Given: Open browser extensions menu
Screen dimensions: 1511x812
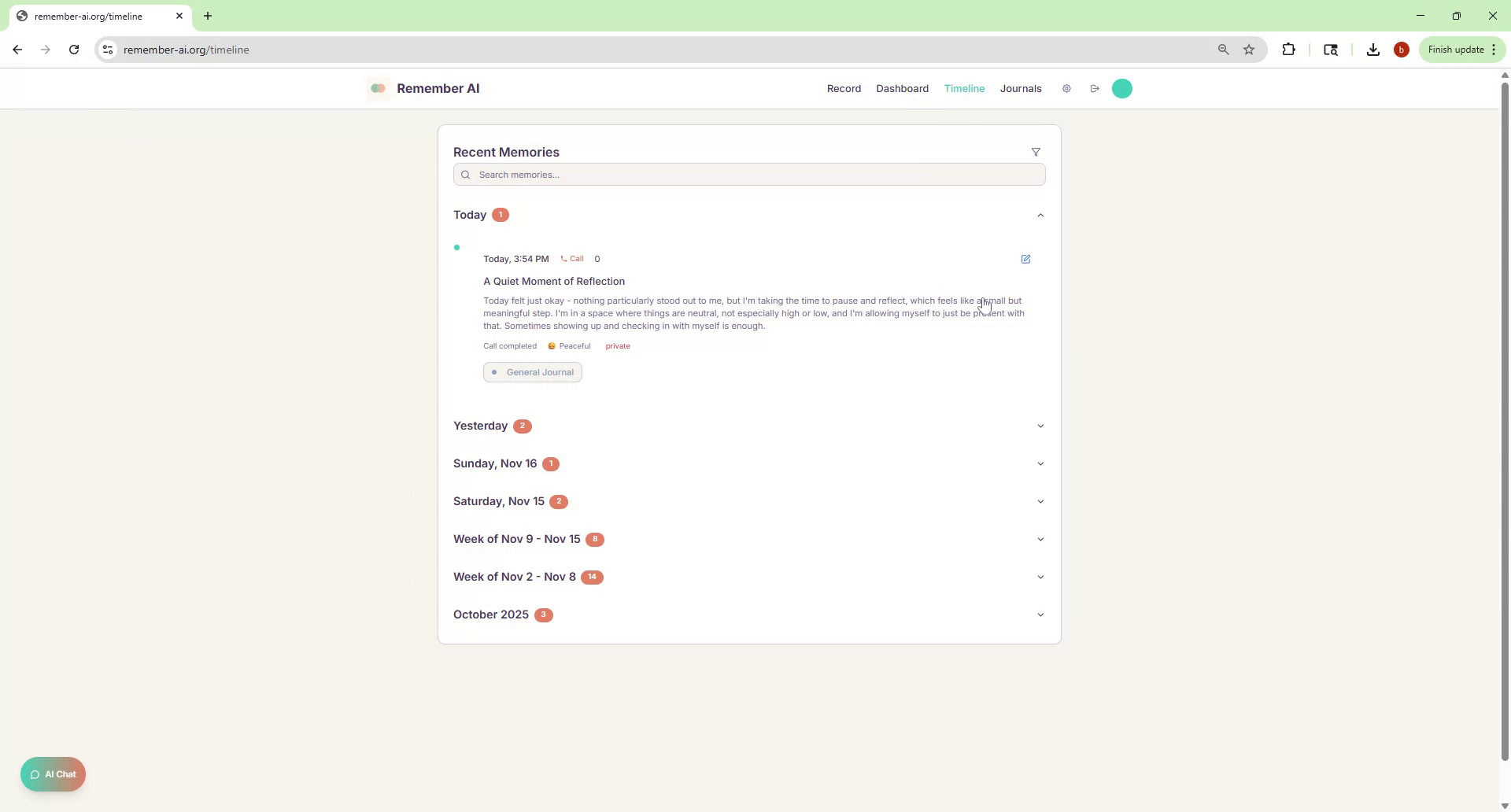Looking at the screenshot, I should 1289,49.
